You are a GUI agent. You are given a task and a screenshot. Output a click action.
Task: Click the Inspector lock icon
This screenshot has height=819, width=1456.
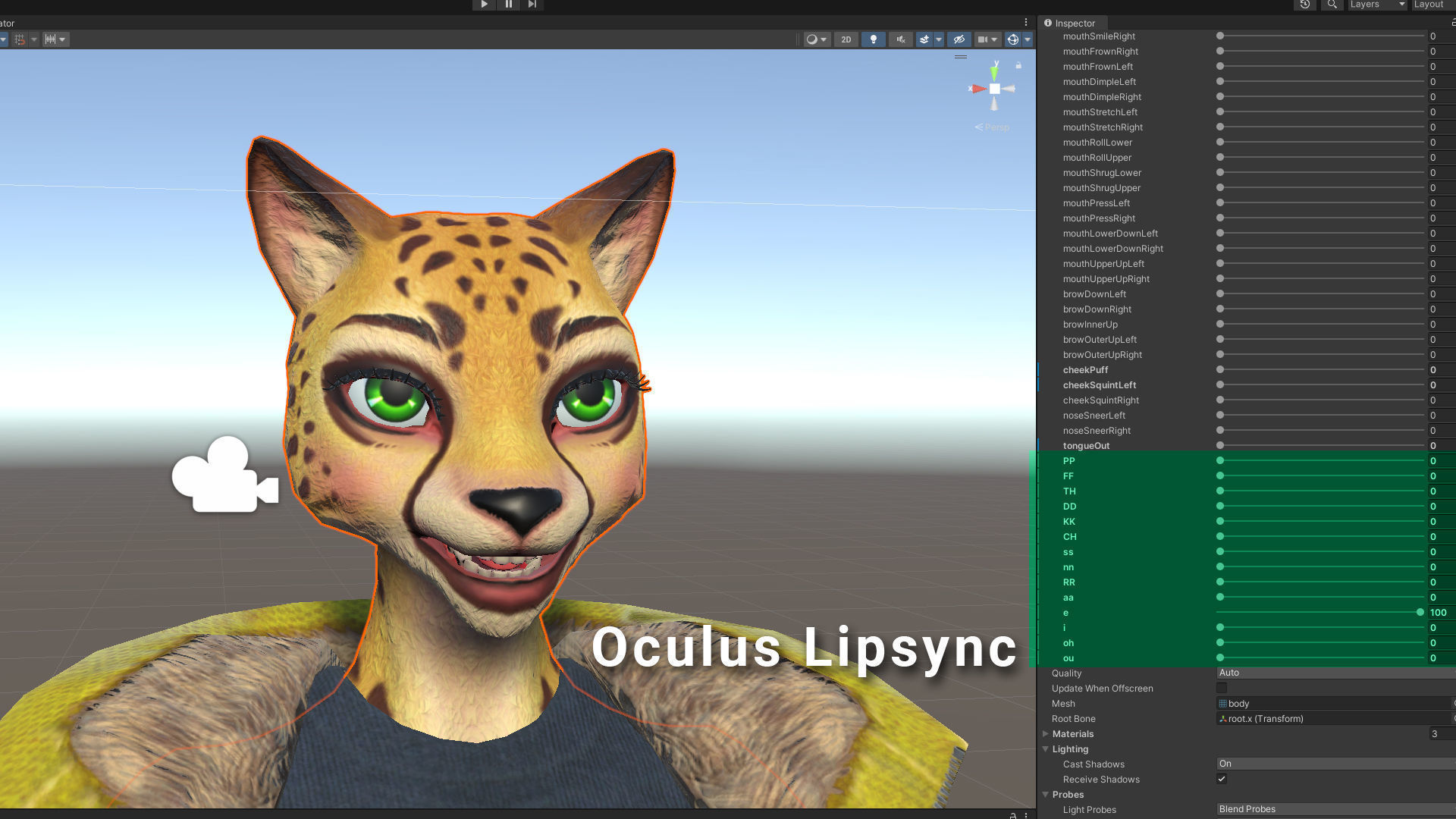click(x=1453, y=24)
